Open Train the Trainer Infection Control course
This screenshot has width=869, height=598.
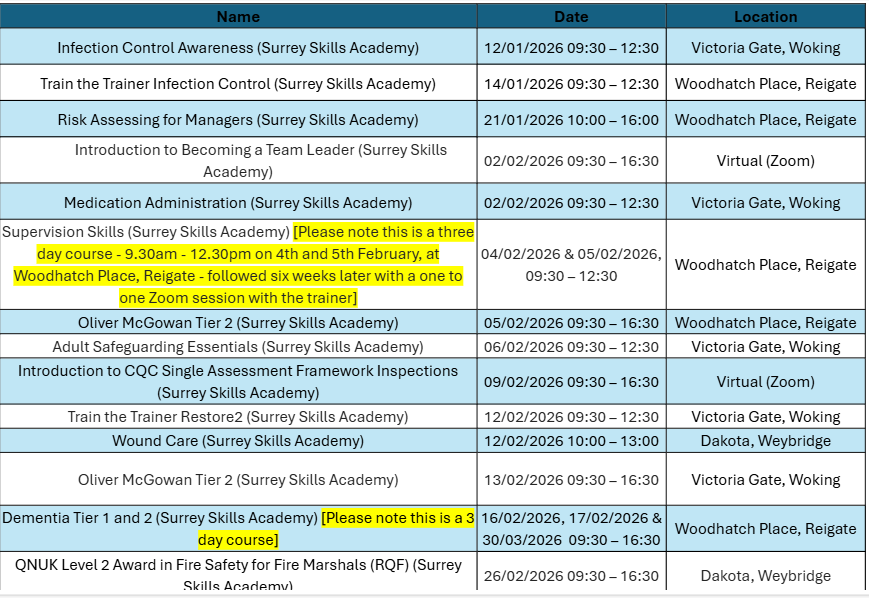tap(238, 84)
